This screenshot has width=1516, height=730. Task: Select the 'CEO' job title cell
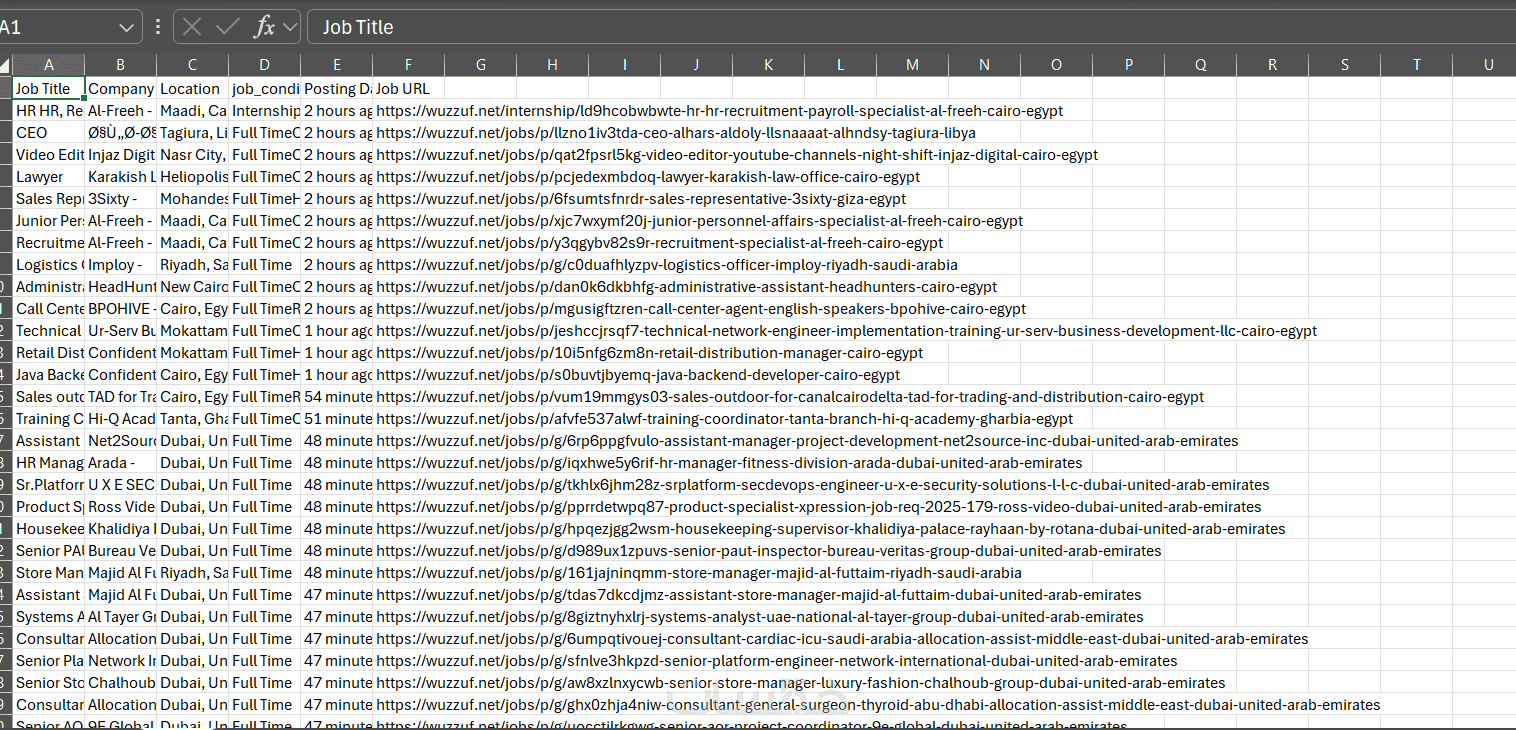coord(49,132)
